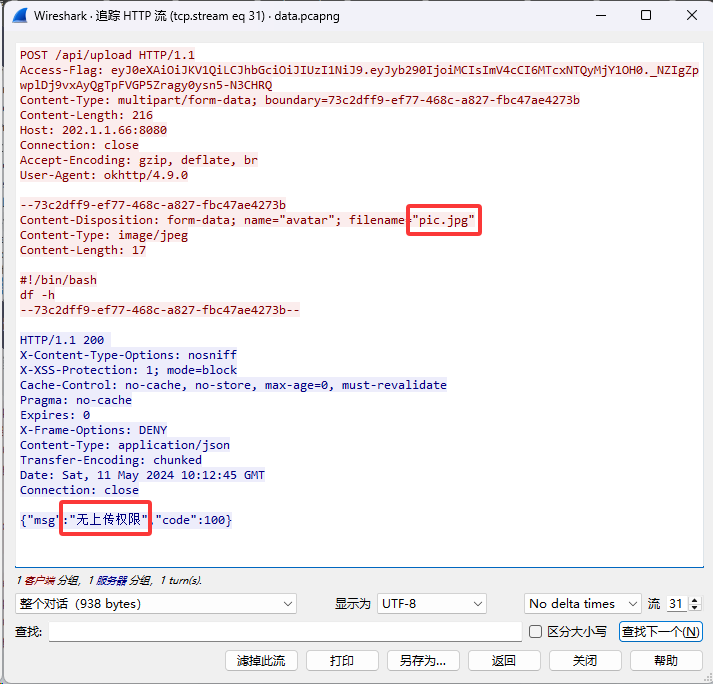This screenshot has width=713, height=684.
Task: Minimize the Follow HTTP Stream window
Action: pos(599,16)
